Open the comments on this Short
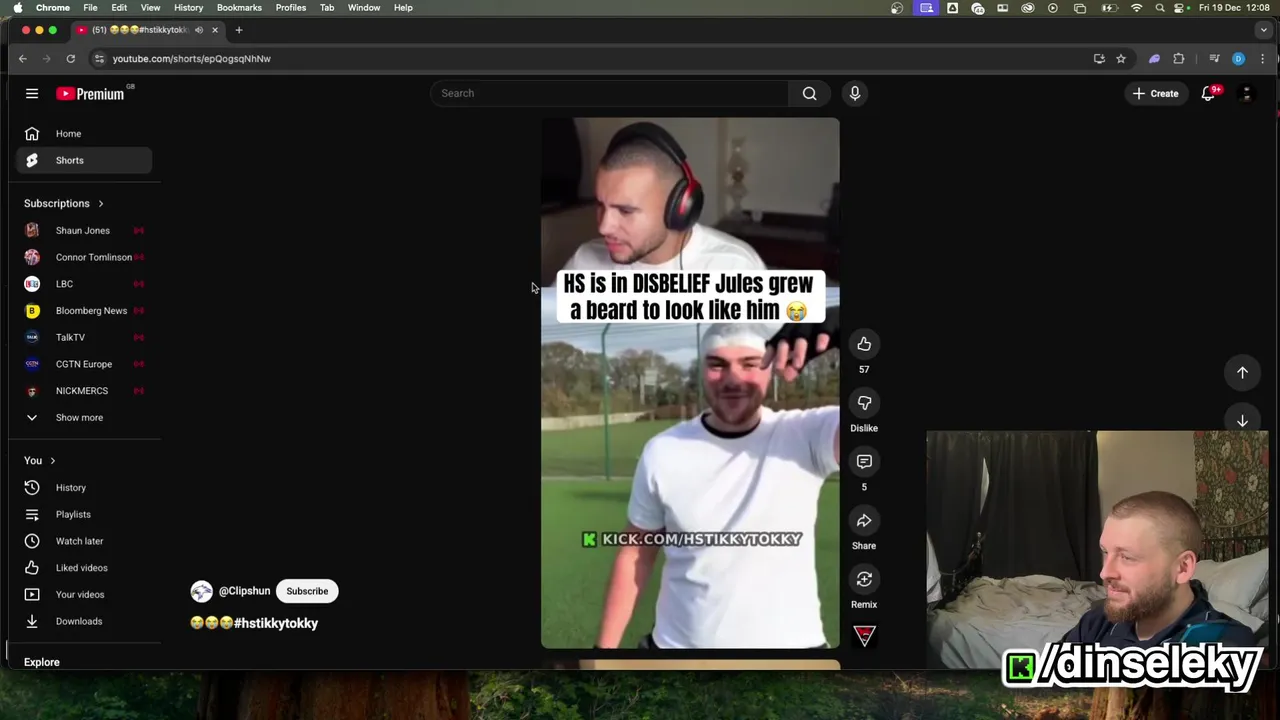This screenshot has height=720, width=1280. click(864, 461)
